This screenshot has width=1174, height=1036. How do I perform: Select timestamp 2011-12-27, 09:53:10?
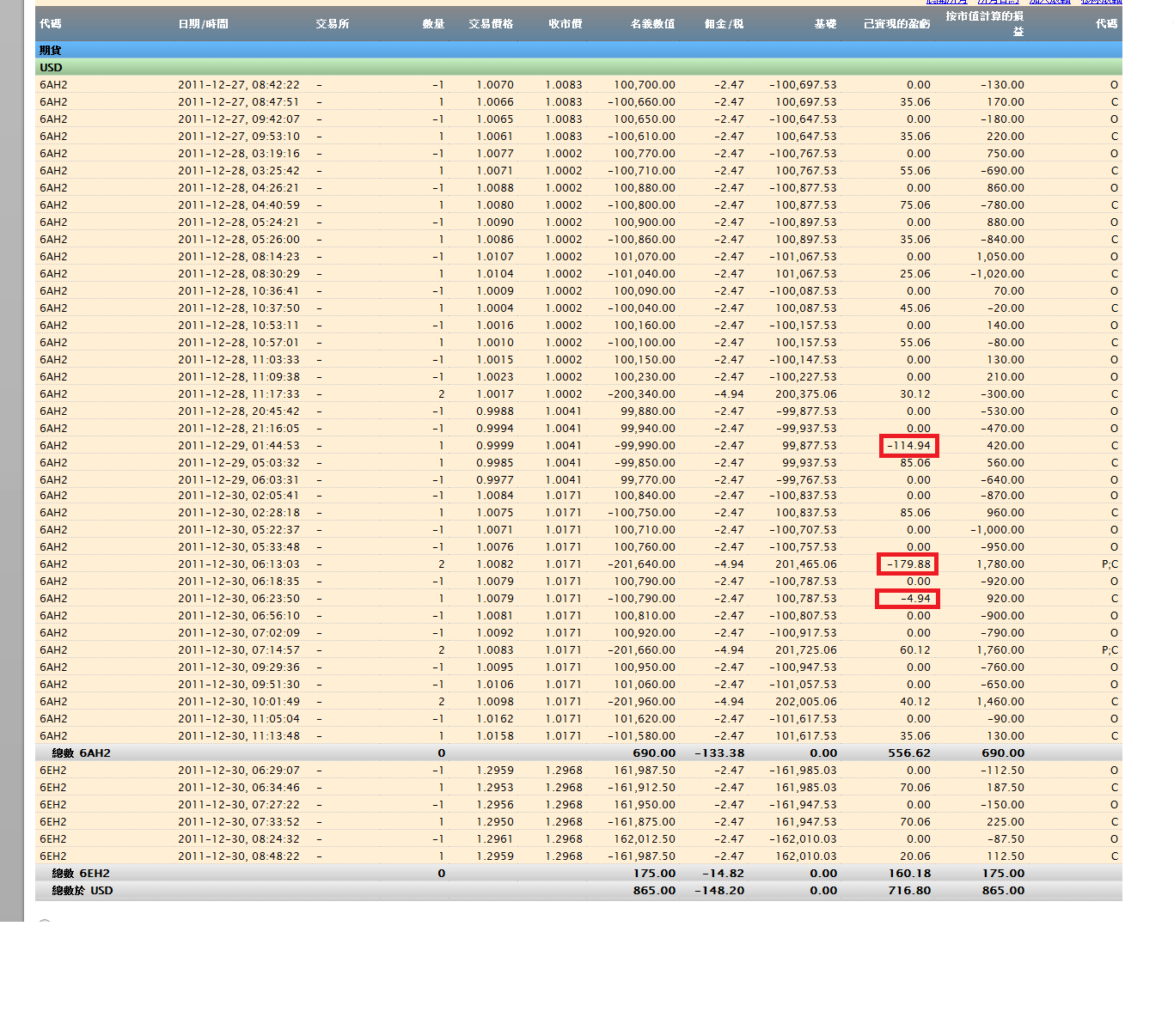pos(239,137)
